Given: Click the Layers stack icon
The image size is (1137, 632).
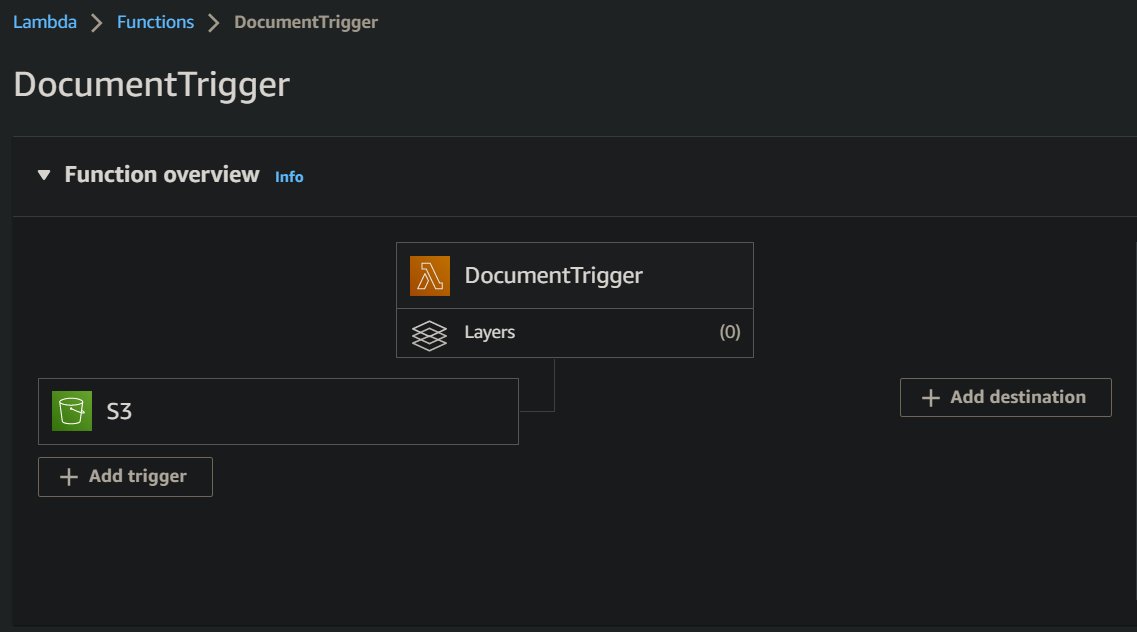Looking at the screenshot, I should 429,336.
